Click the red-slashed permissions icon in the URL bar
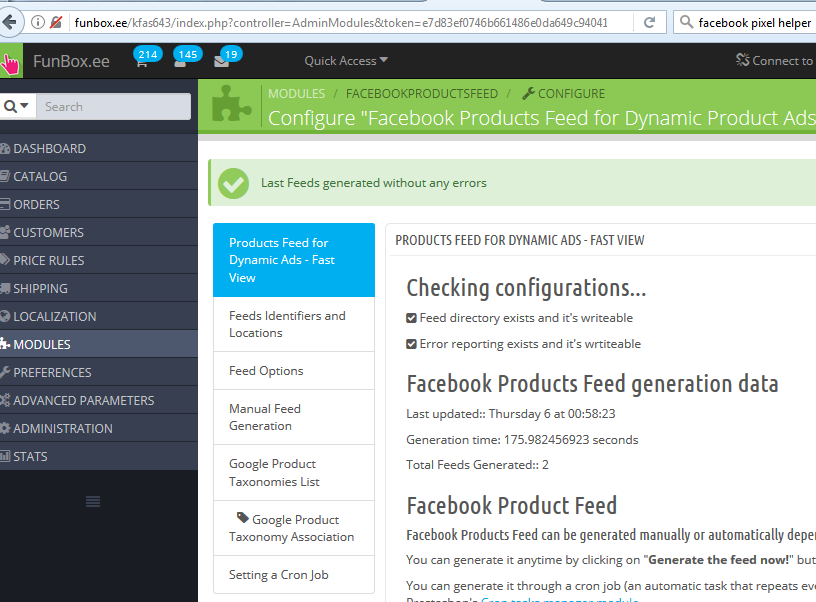The image size is (816, 602). [x=56, y=22]
